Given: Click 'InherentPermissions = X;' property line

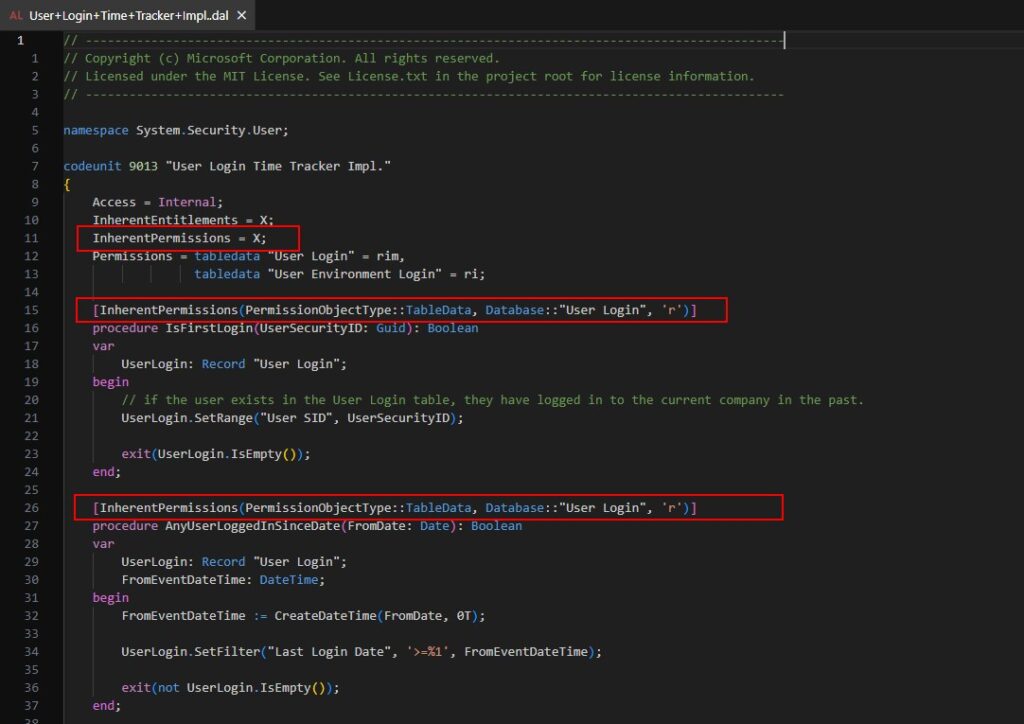Looking at the screenshot, I should click(180, 238).
